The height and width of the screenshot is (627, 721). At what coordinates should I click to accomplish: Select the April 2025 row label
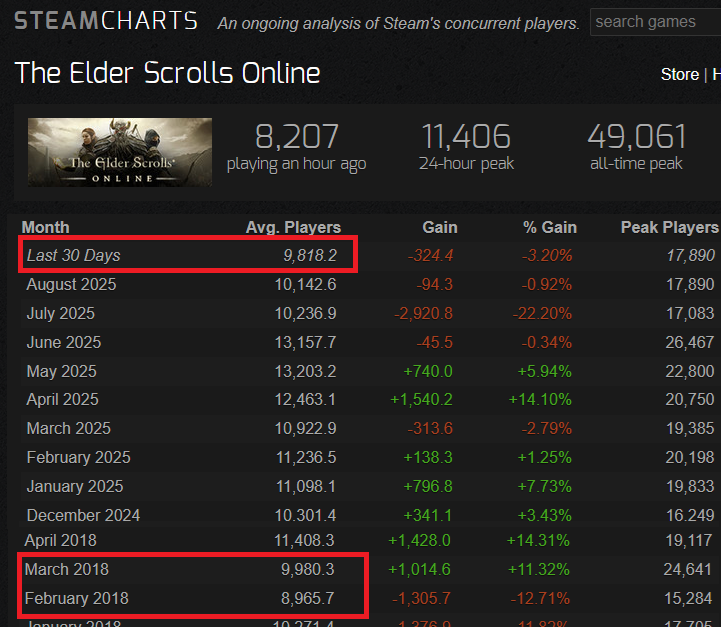click(63, 399)
